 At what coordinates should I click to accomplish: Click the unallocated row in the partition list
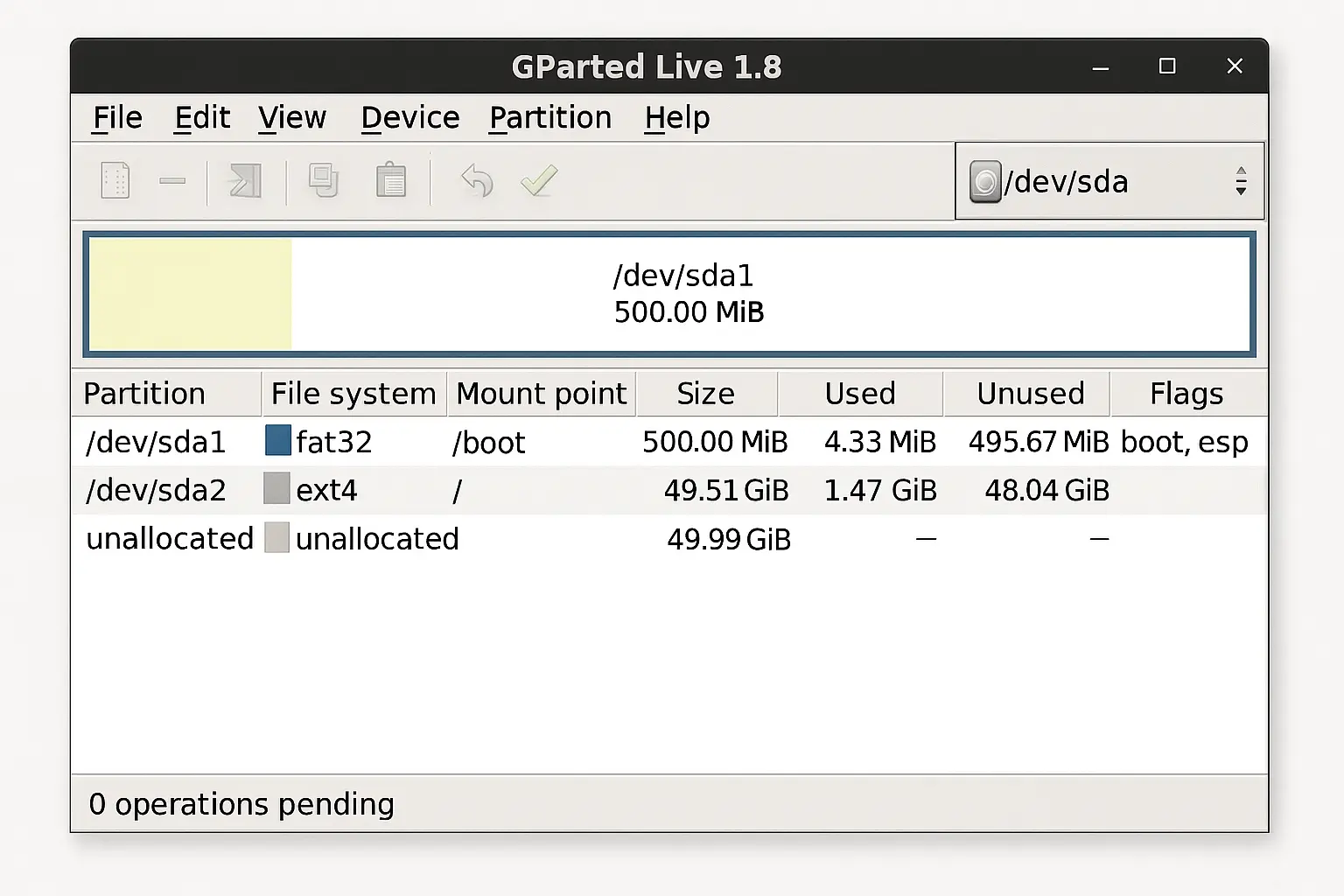pyautogui.click(x=525, y=538)
